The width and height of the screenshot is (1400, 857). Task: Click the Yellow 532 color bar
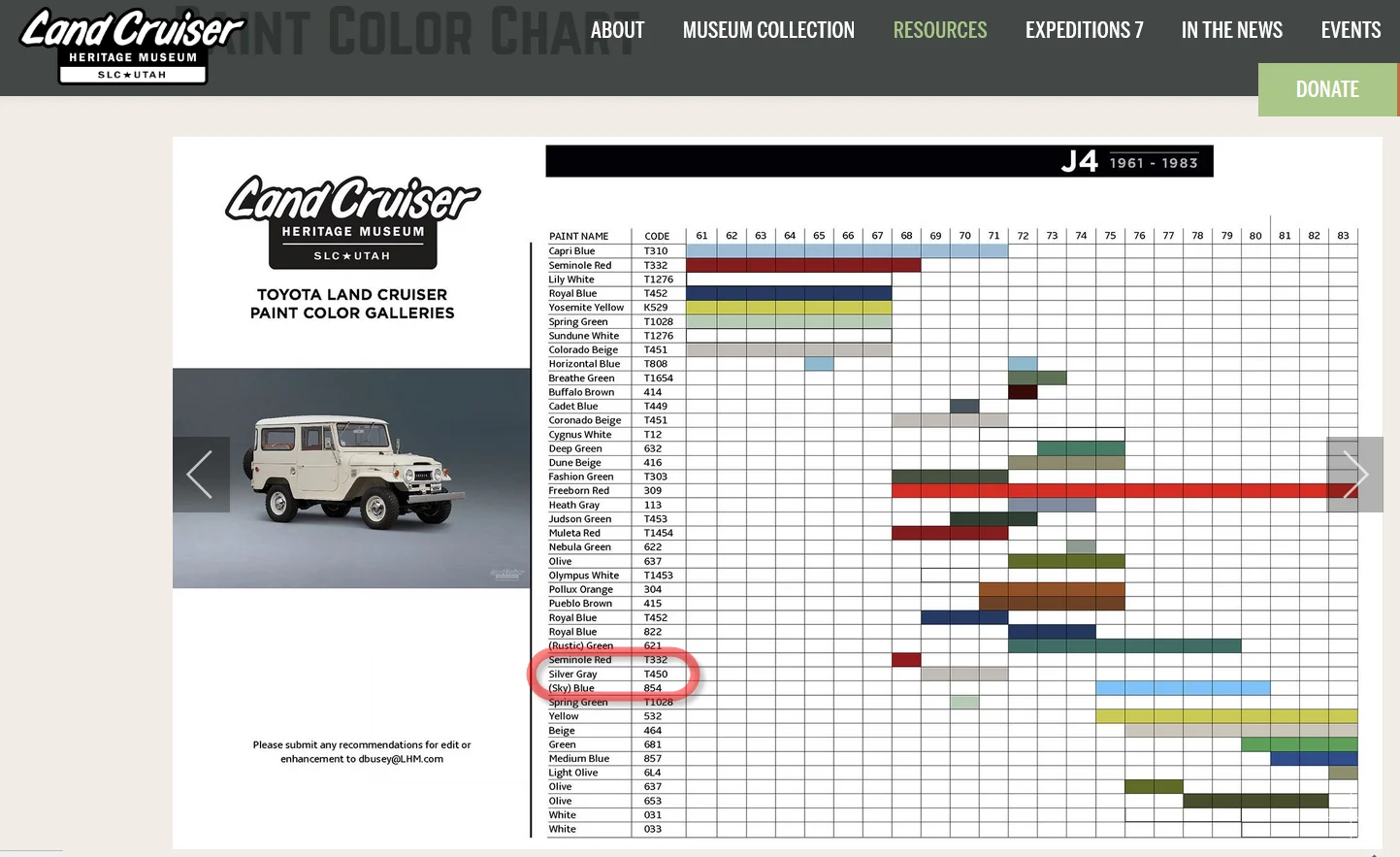tap(1226, 716)
